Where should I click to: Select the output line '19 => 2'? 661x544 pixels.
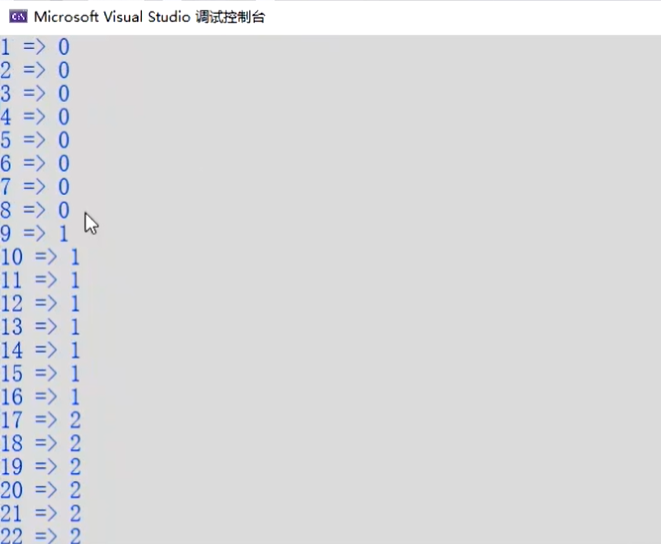tap(40, 467)
